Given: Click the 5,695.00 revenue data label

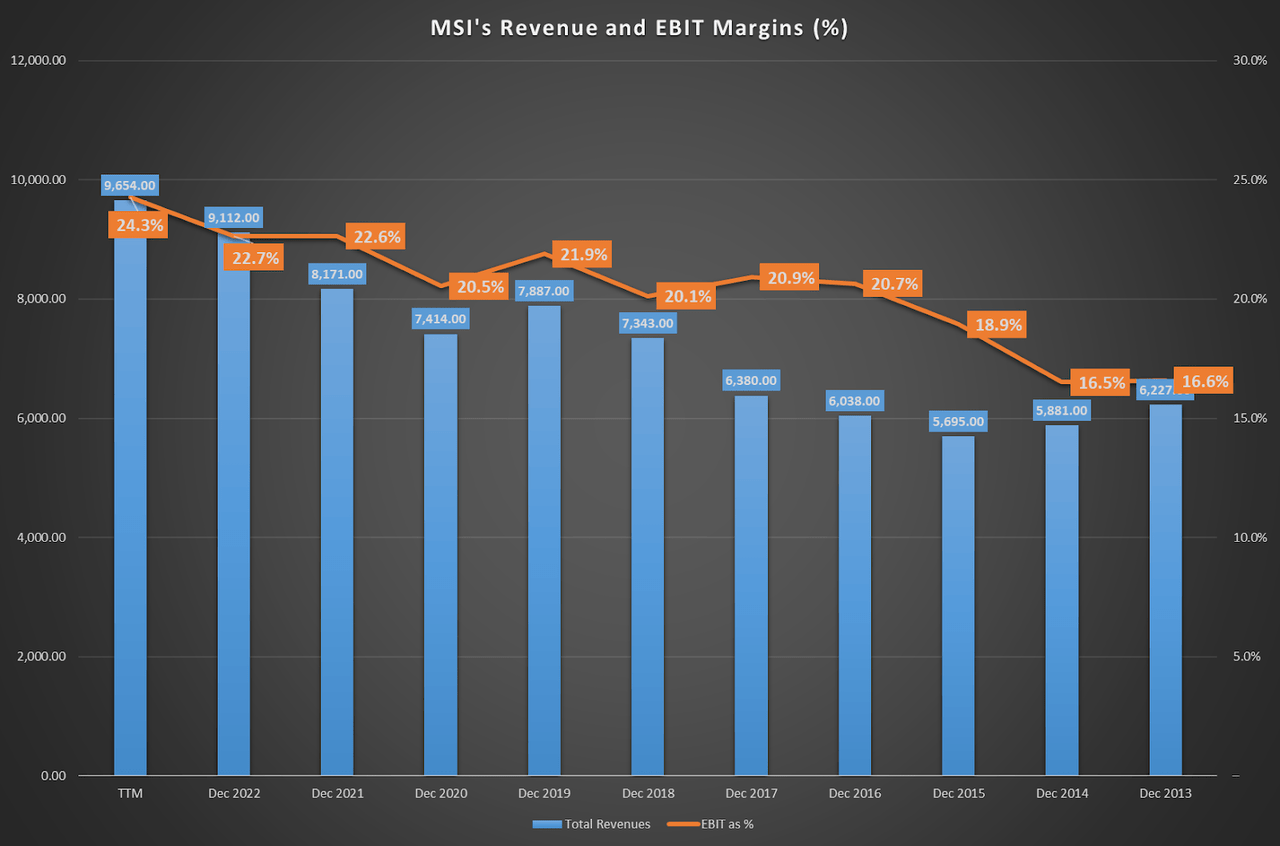Looking at the screenshot, I should pos(957,422).
